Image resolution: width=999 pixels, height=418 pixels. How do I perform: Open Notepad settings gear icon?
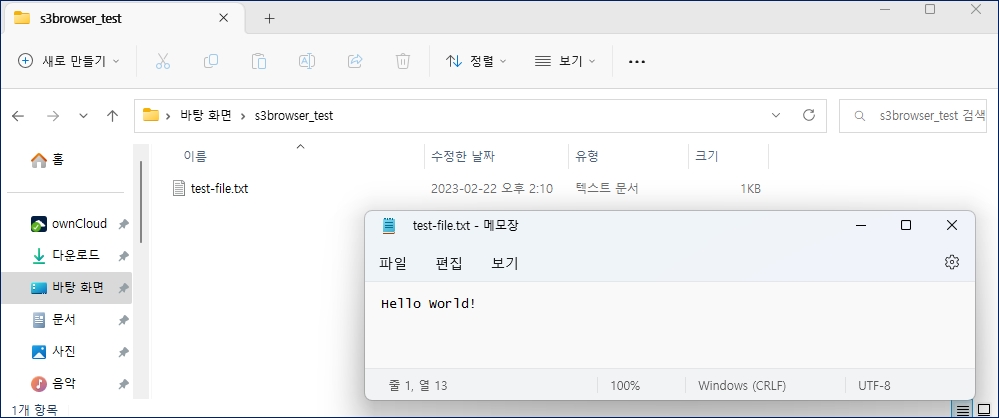pos(951,262)
